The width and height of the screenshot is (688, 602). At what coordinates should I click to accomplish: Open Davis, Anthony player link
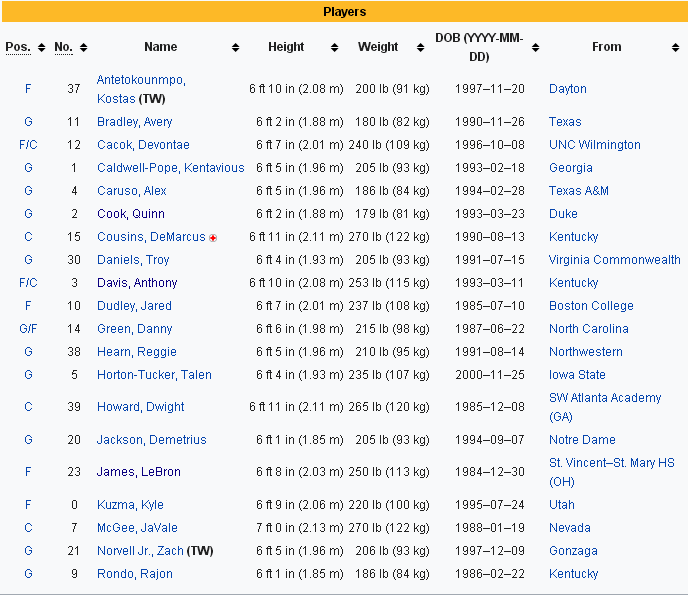click(x=137, y=283)
